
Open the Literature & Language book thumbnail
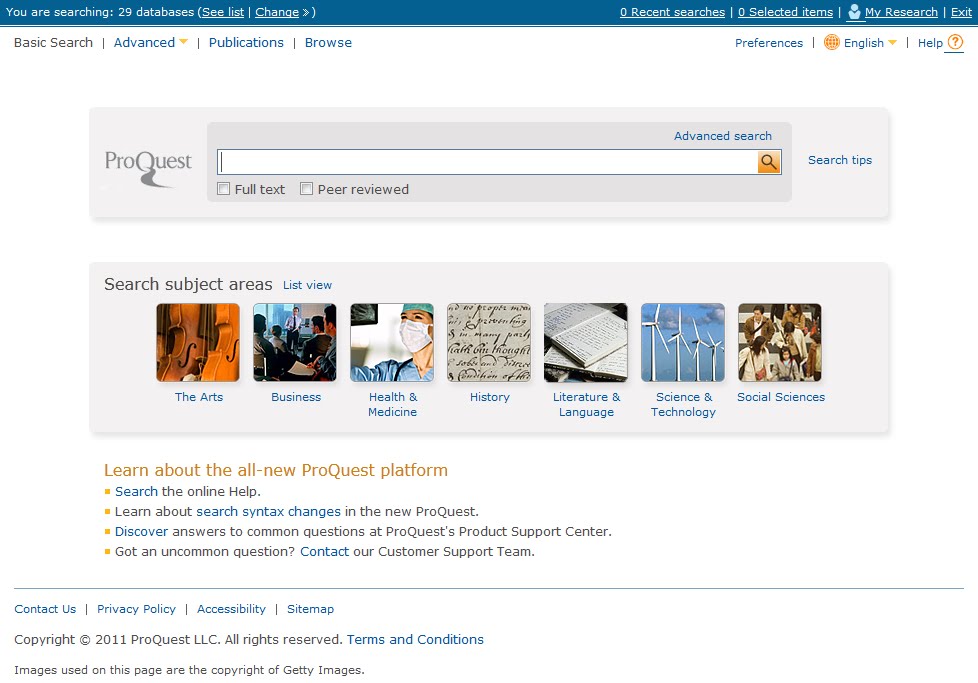586,342
